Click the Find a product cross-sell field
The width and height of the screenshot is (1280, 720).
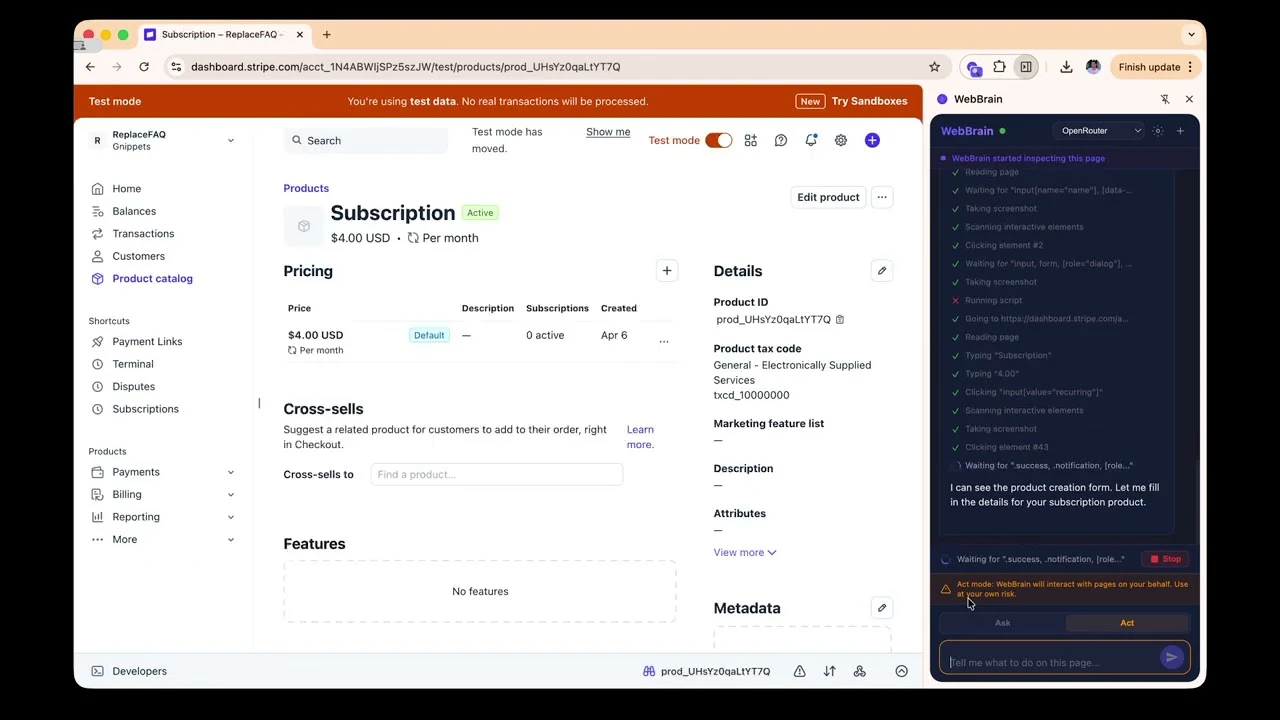point(496,475)
